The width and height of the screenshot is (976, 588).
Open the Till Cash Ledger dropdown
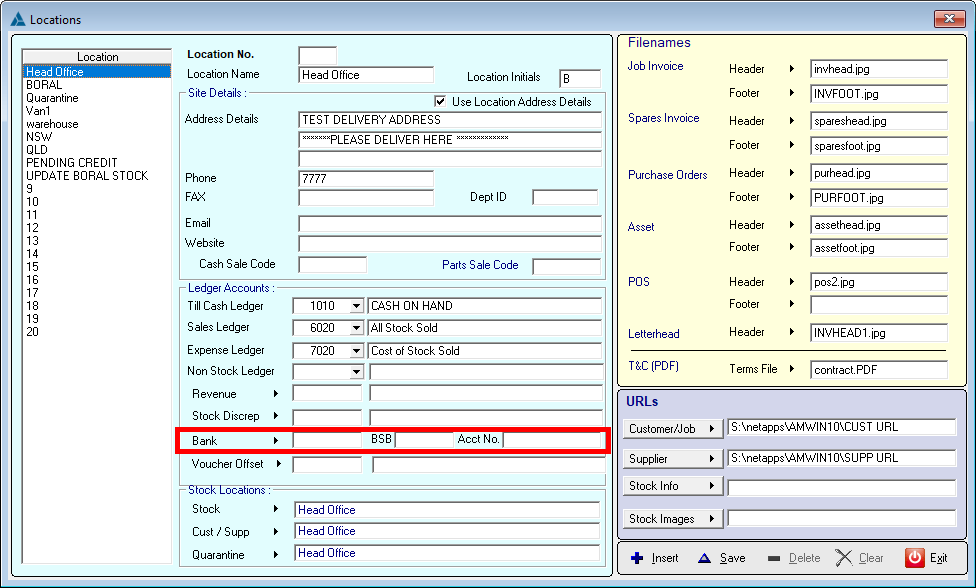click(356, 306)
